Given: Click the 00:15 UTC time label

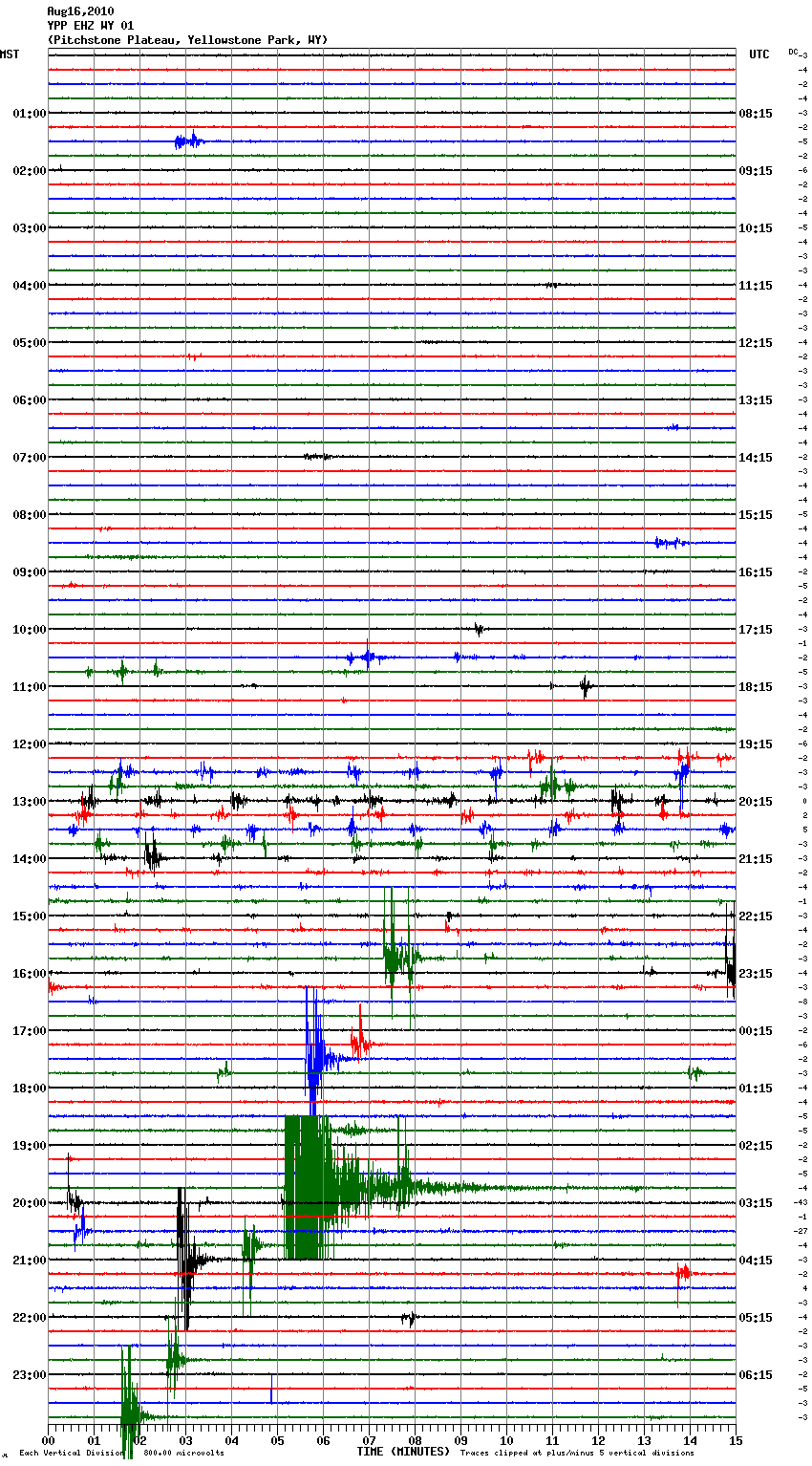Looking at the screenshot, I should pyautogui.click(x=756, y=1031).
